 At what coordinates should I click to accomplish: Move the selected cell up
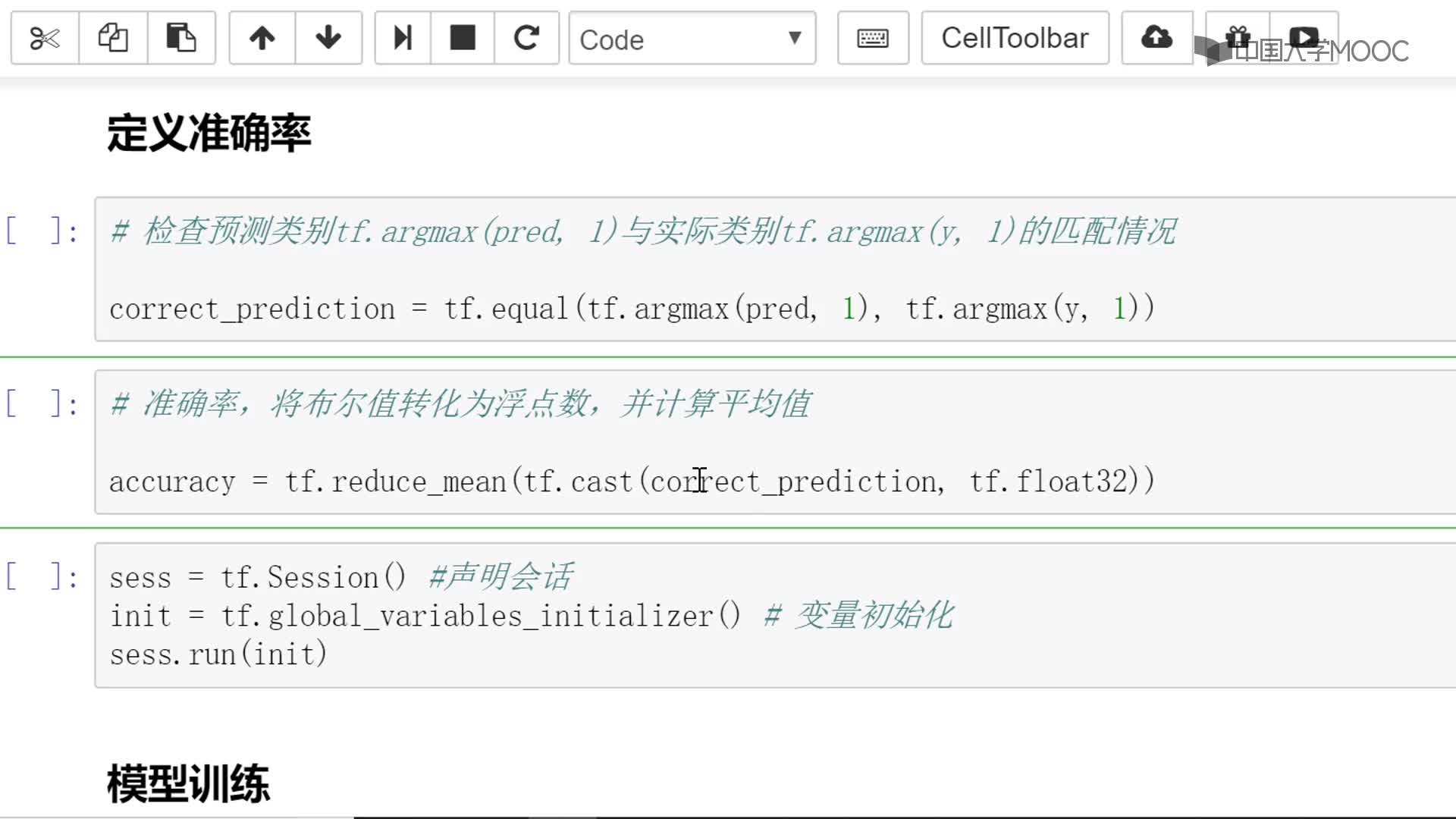[262, 38]
